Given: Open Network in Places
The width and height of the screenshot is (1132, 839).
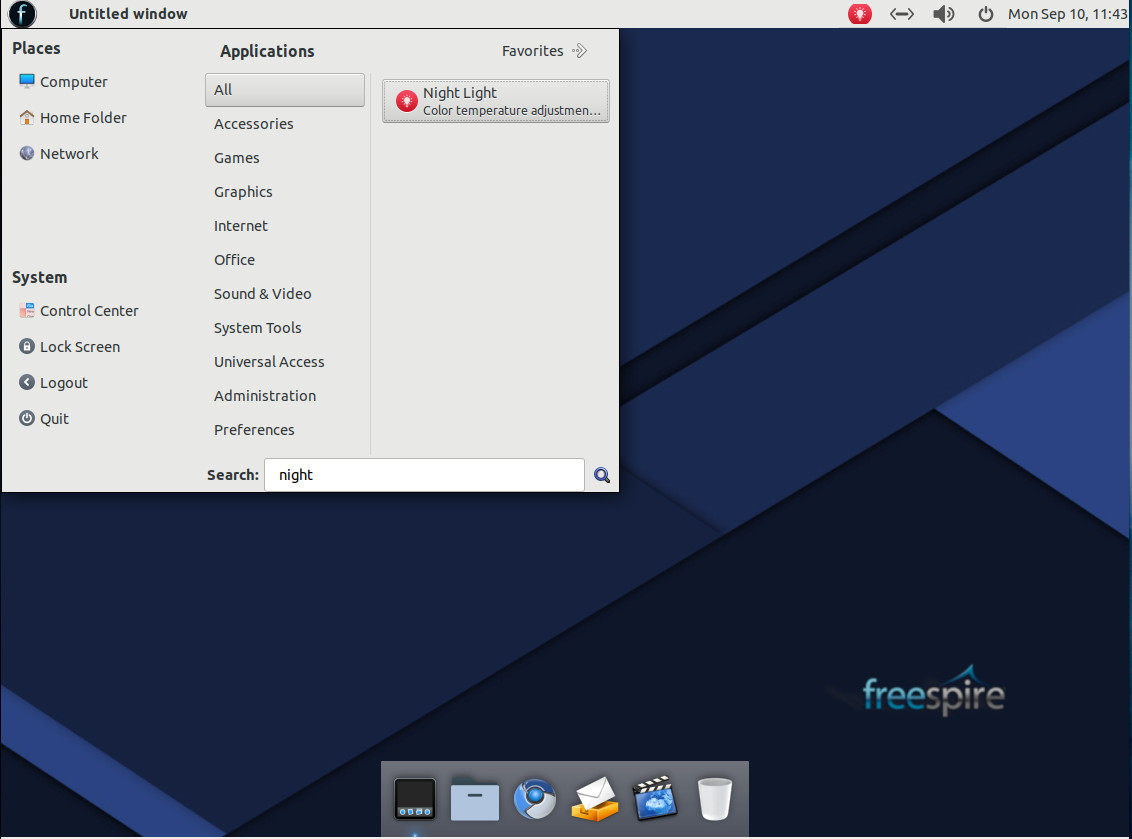Looking at the screenshot, I should (59, 154).
